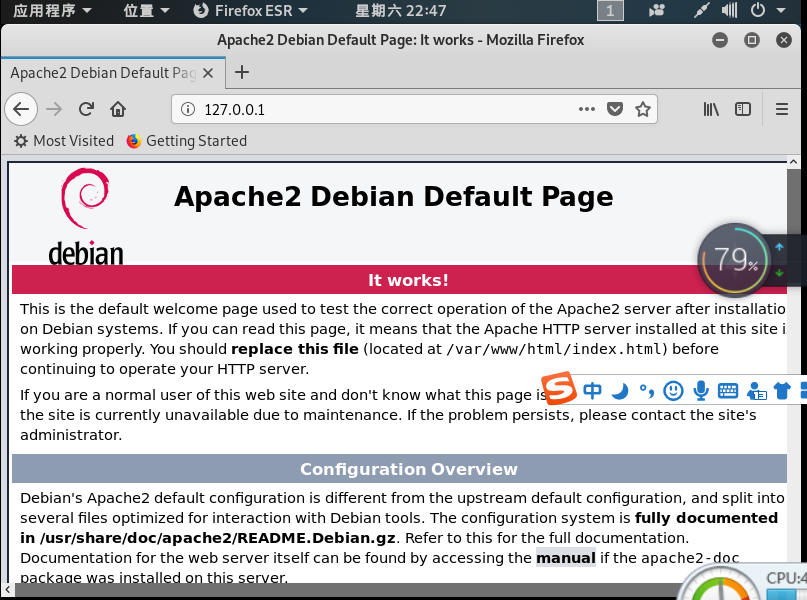Click the blue upload speed arrow
The width and height of the screenshot is (807, 600).
coord(779,247)
